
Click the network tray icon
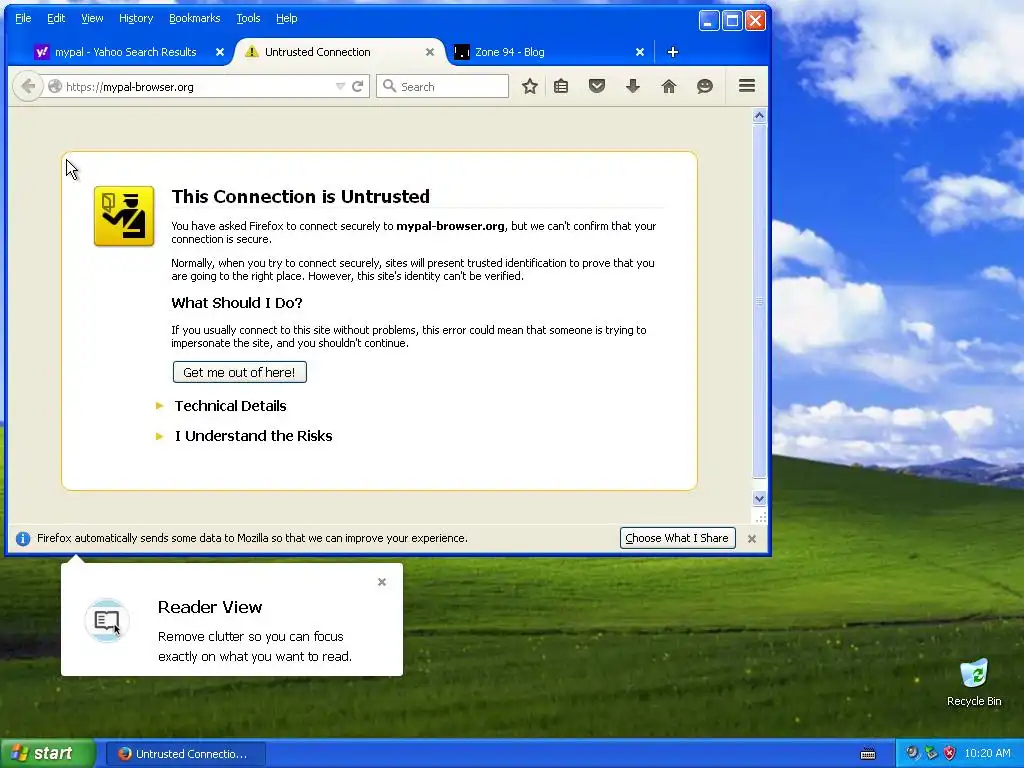point(931,754)
